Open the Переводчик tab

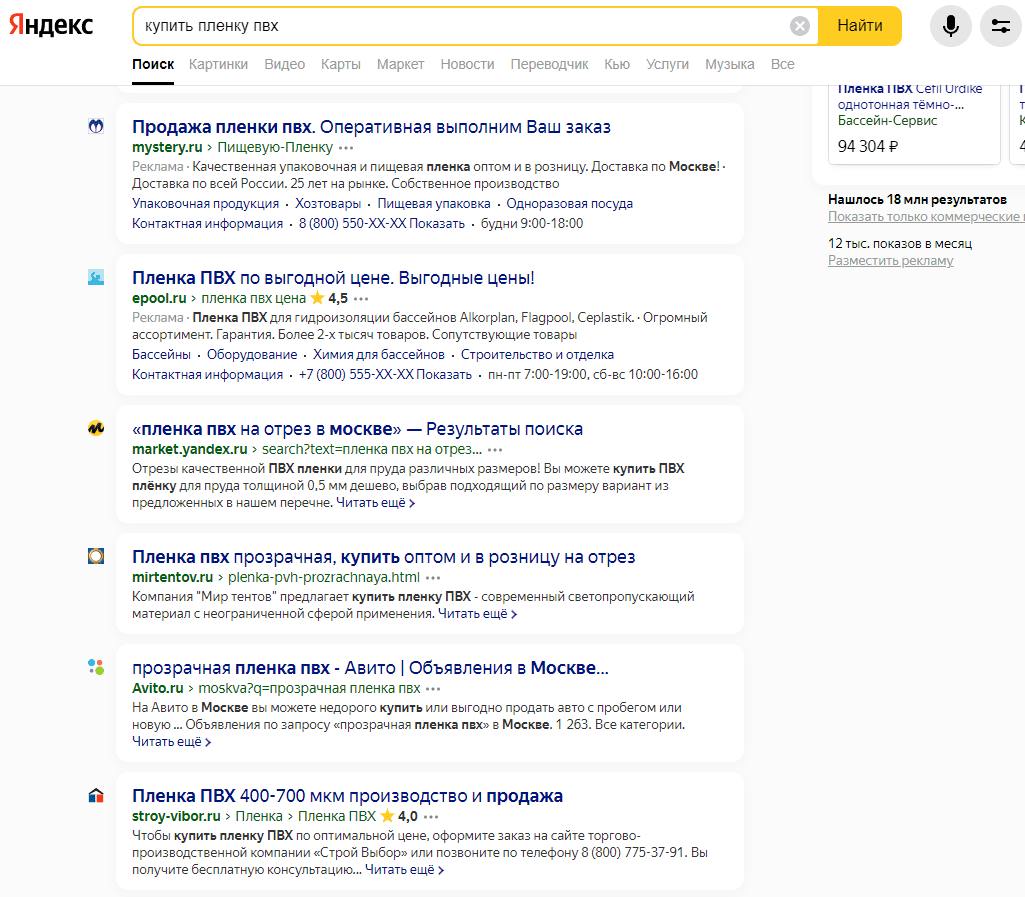point(549,64)
